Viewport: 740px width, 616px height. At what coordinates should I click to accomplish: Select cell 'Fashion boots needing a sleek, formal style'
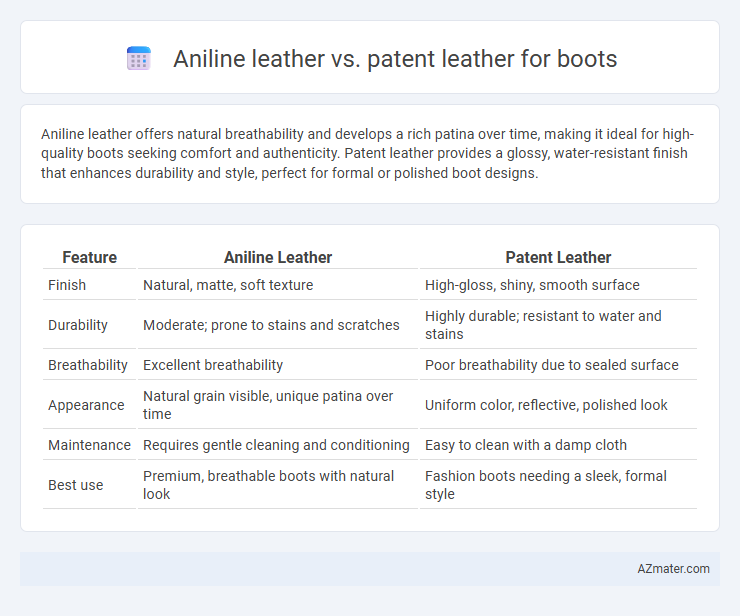558,485
